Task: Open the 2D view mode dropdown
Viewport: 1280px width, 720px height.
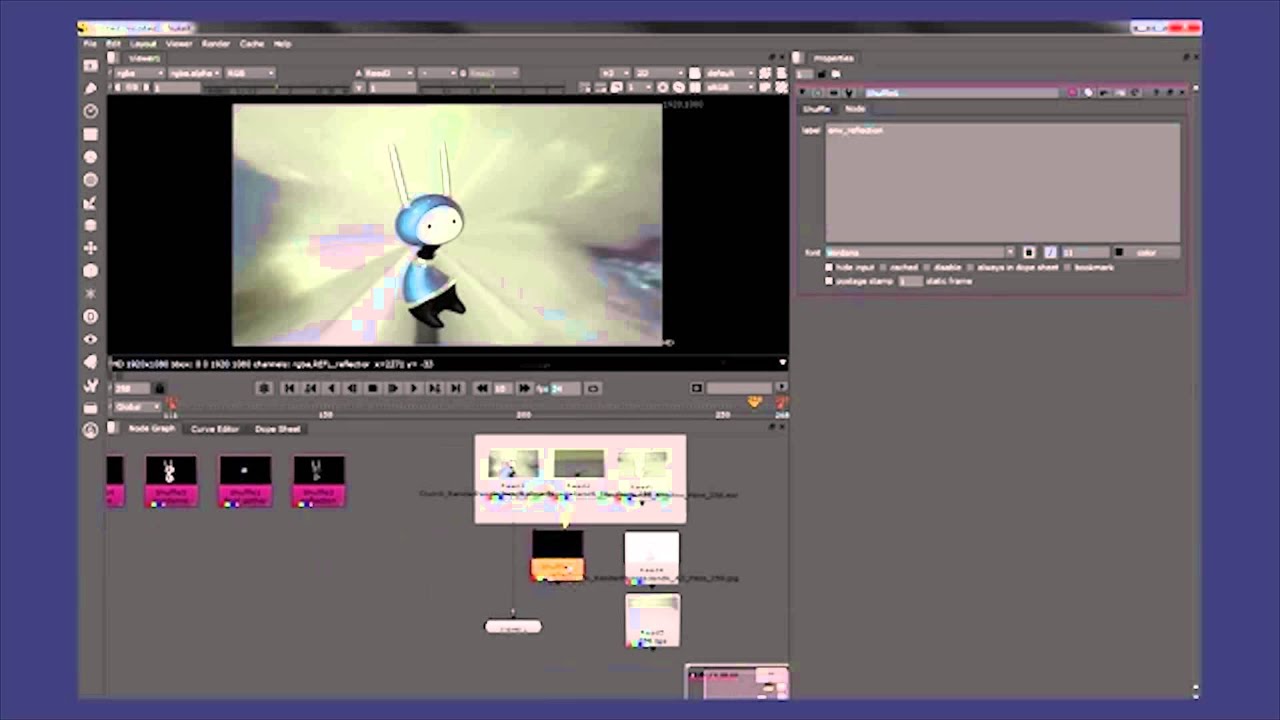Action: tap(658, 73)
